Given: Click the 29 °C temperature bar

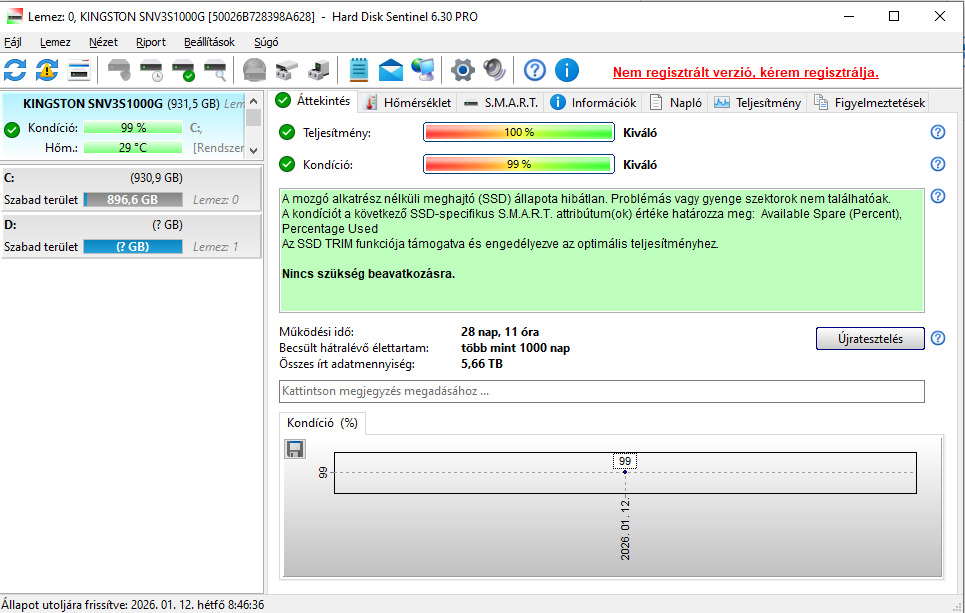Looking at the screenshot, I should 133,148.
